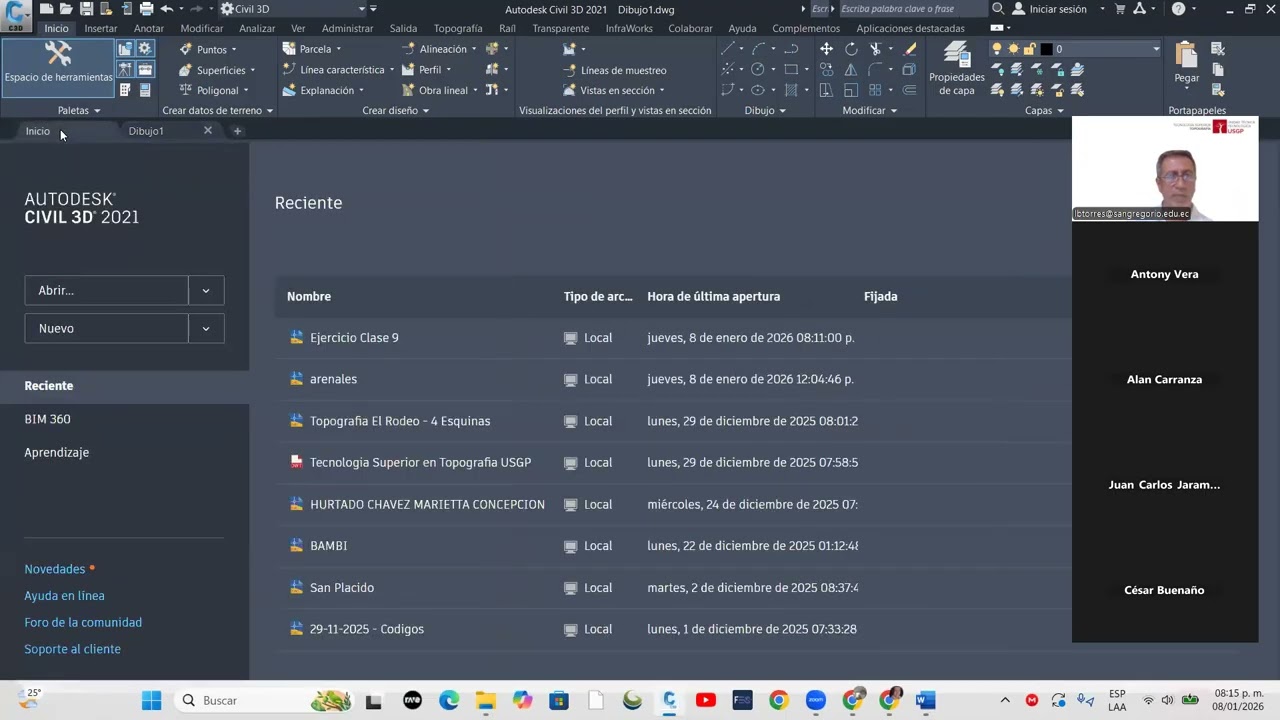Select the Copy tool in Modificar panel
The height and width of the screenshot is (720, 1280).
826,69
